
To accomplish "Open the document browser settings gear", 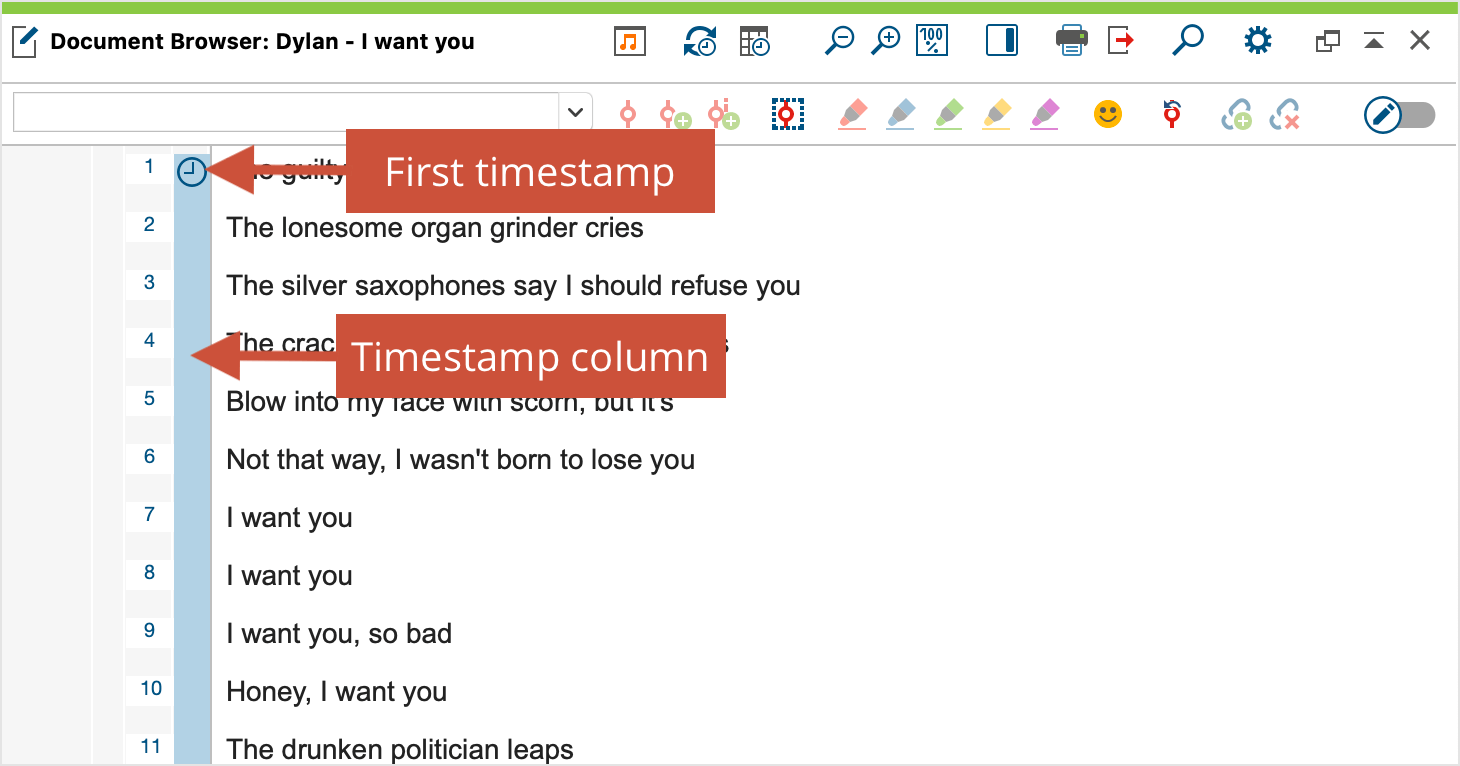I will click(1257, 40).
